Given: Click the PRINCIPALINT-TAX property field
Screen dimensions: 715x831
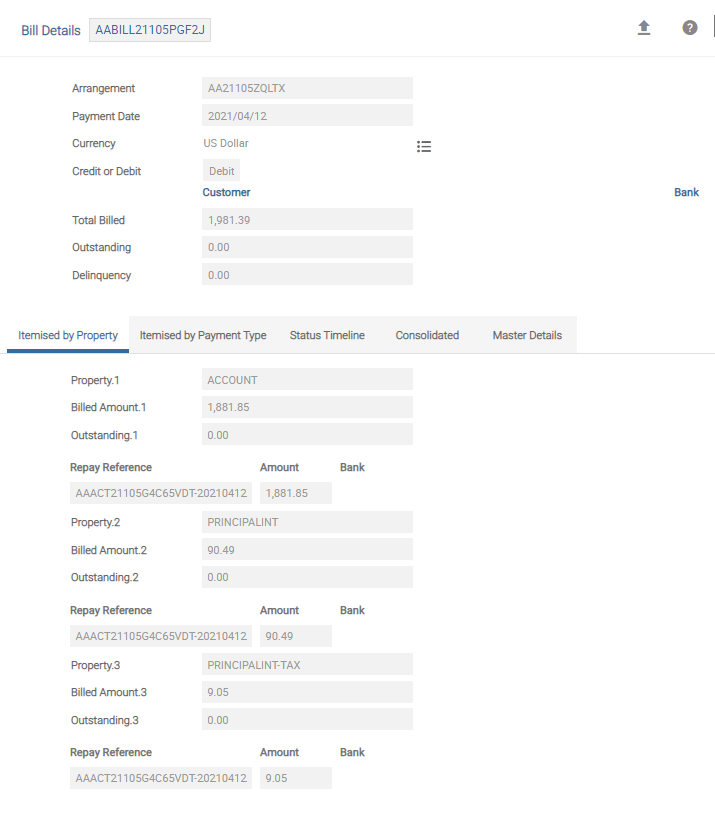Looking at the screenshot, I should [307, 665].
